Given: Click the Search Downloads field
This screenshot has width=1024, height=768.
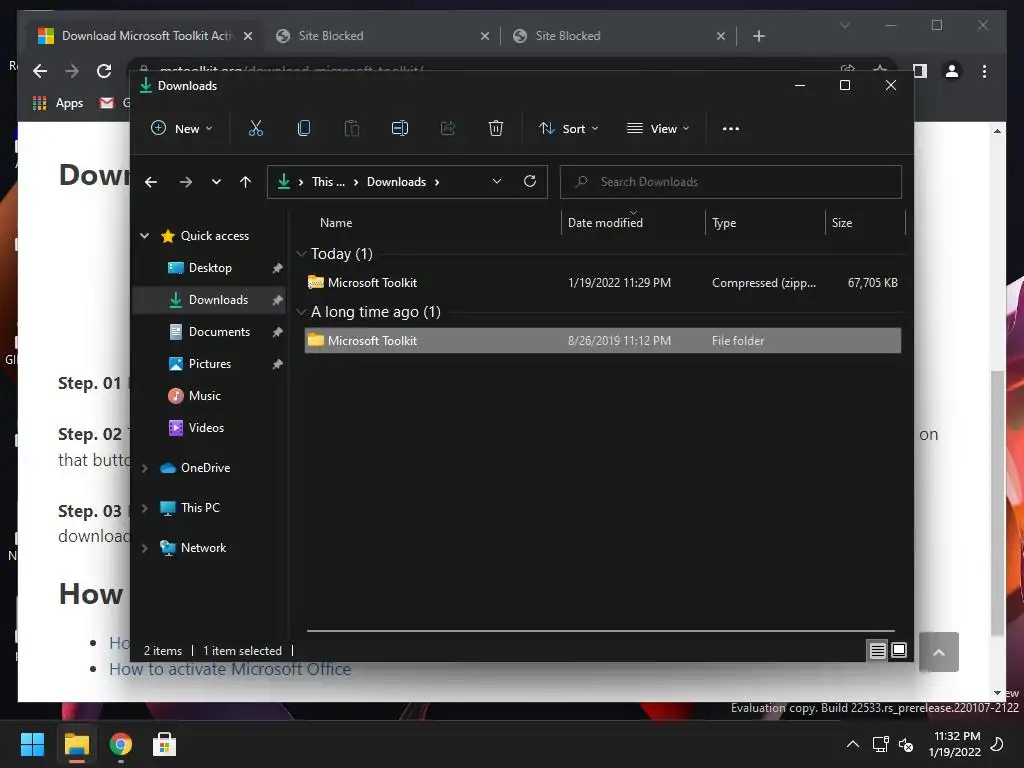Looking at the screenshot, I should point(731,182).
